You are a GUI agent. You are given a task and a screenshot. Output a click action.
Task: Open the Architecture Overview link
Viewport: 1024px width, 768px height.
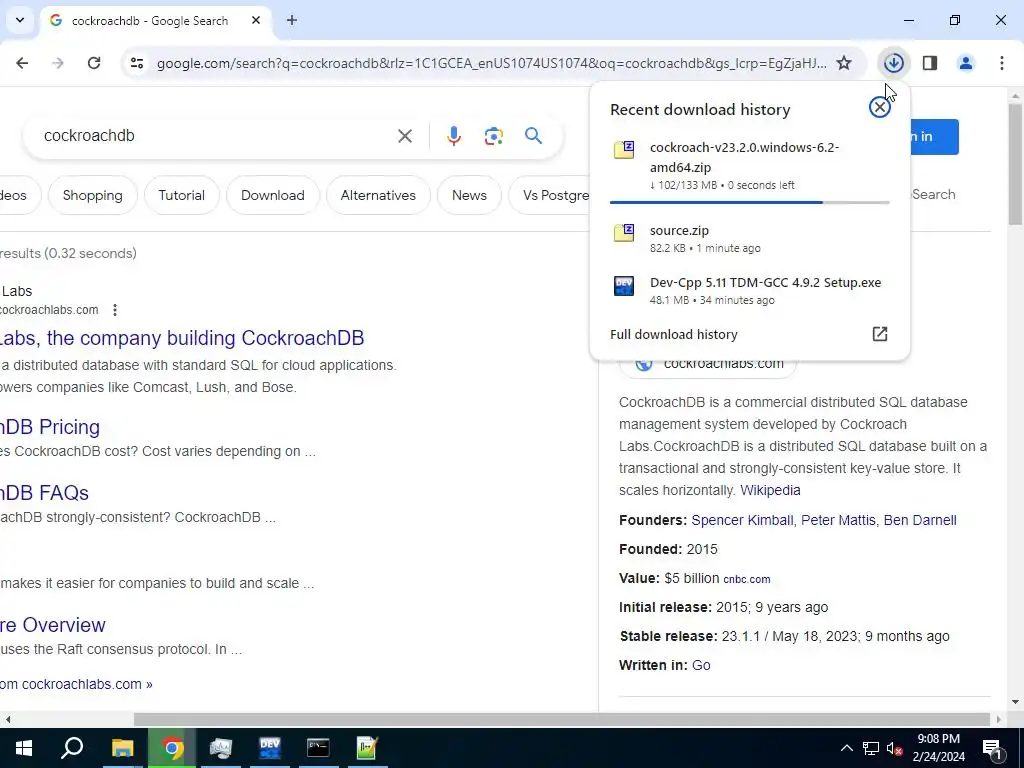[x=52, y=625]
